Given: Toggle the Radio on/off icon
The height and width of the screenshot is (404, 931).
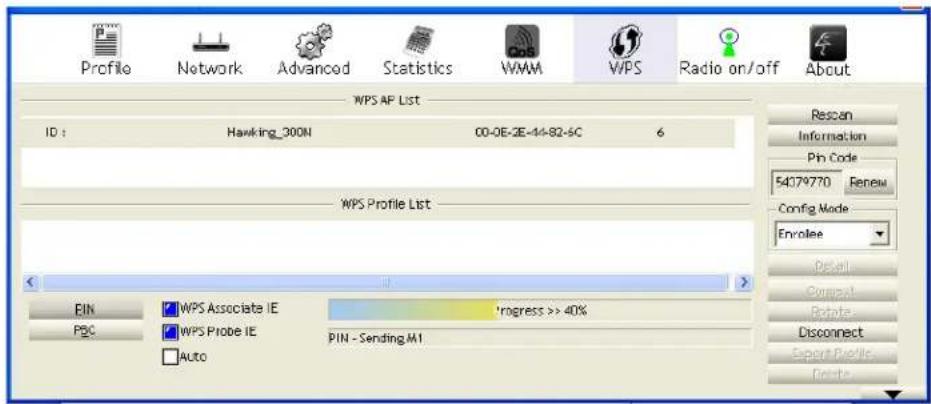Looking at the screenshot, I should pyautogui.click(x=729, y=50).
